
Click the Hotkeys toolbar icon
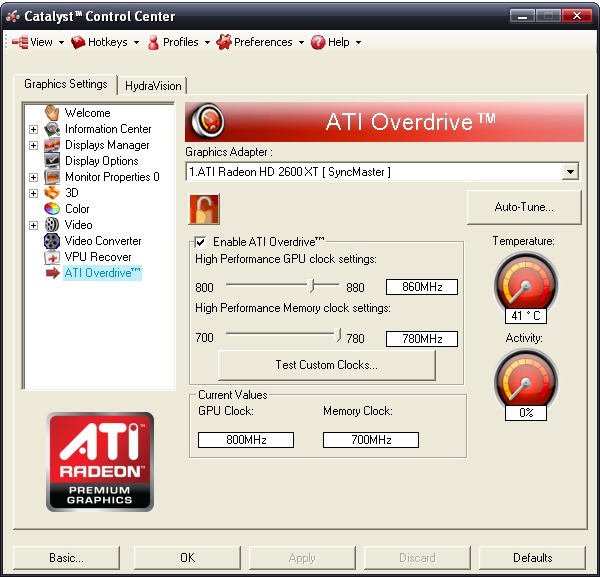pyautogui.click(x=78, y=42)
